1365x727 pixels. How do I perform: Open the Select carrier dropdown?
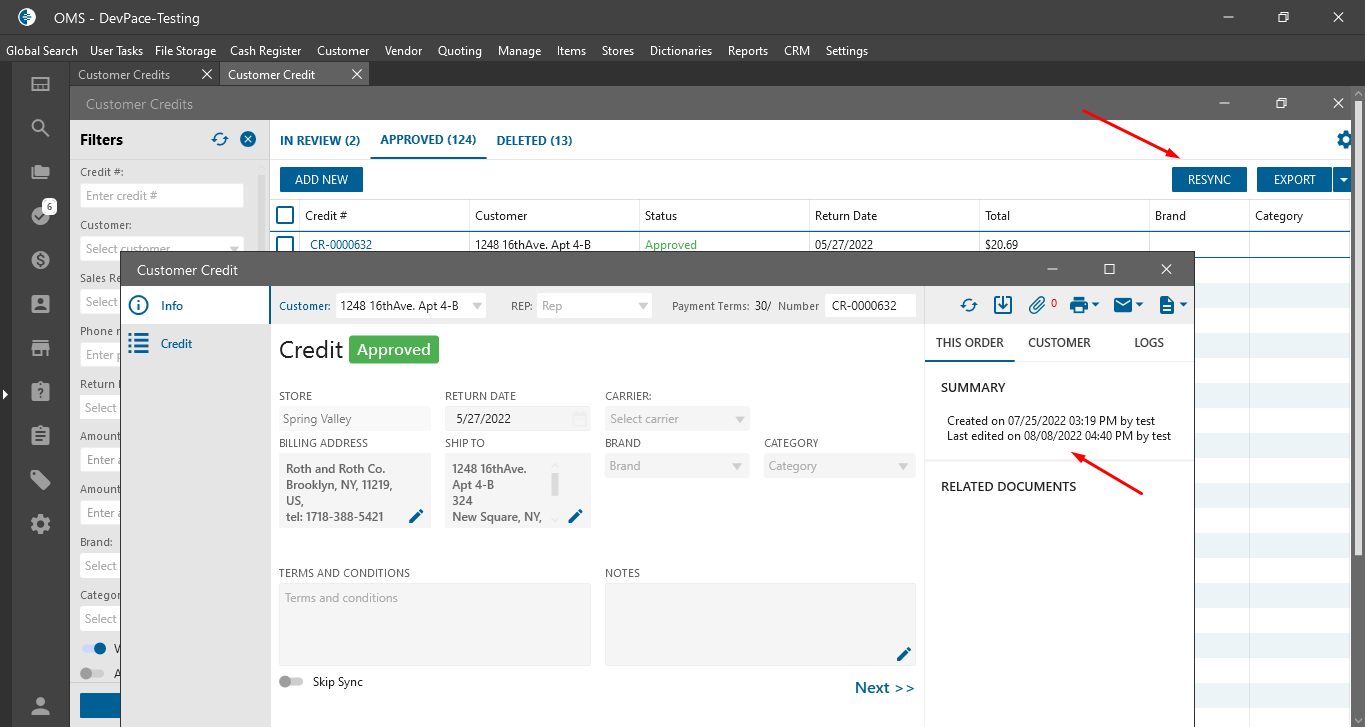pos(677,419)
